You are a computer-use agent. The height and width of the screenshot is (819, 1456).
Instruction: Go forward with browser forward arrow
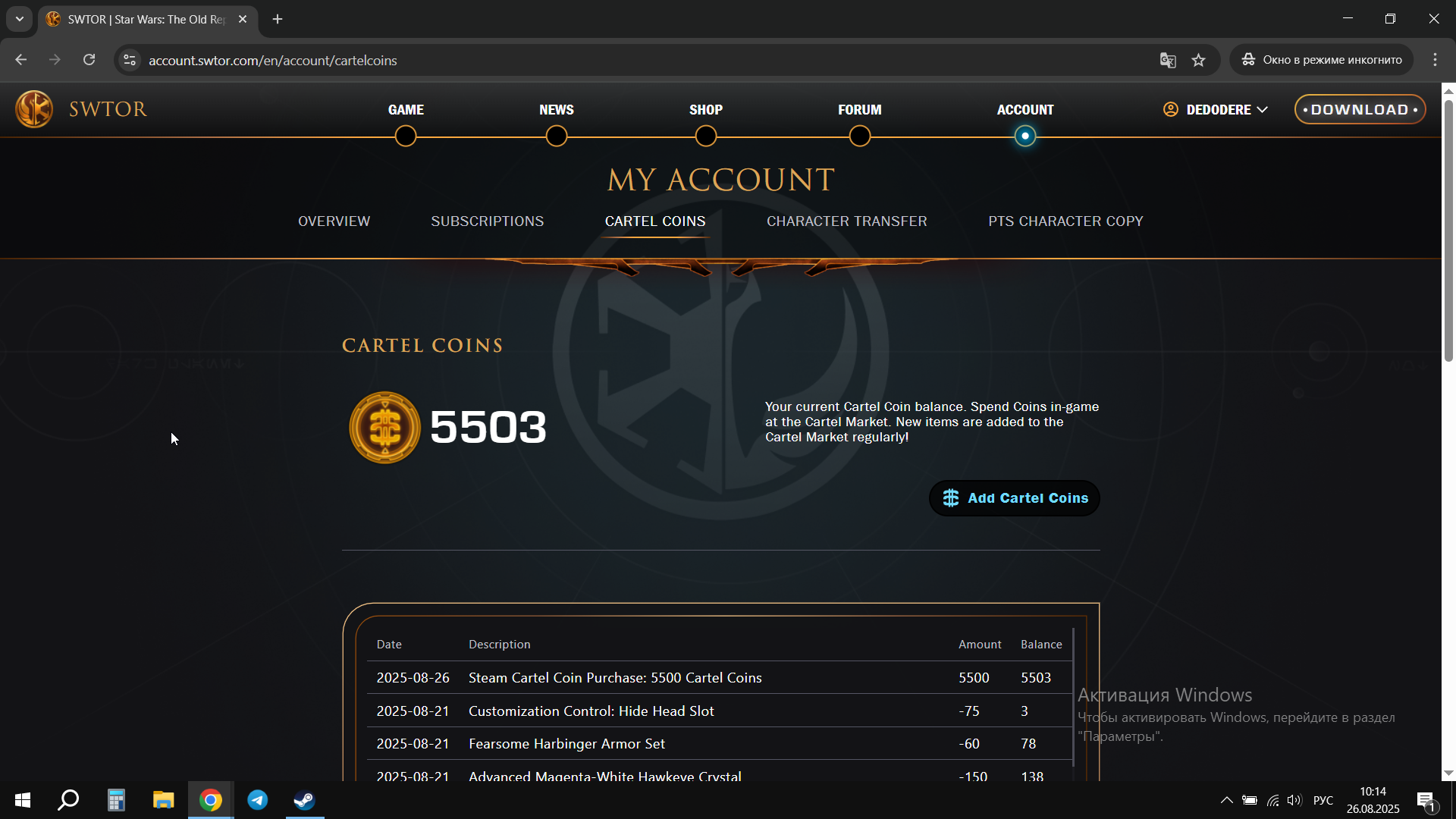pos(55,60)
